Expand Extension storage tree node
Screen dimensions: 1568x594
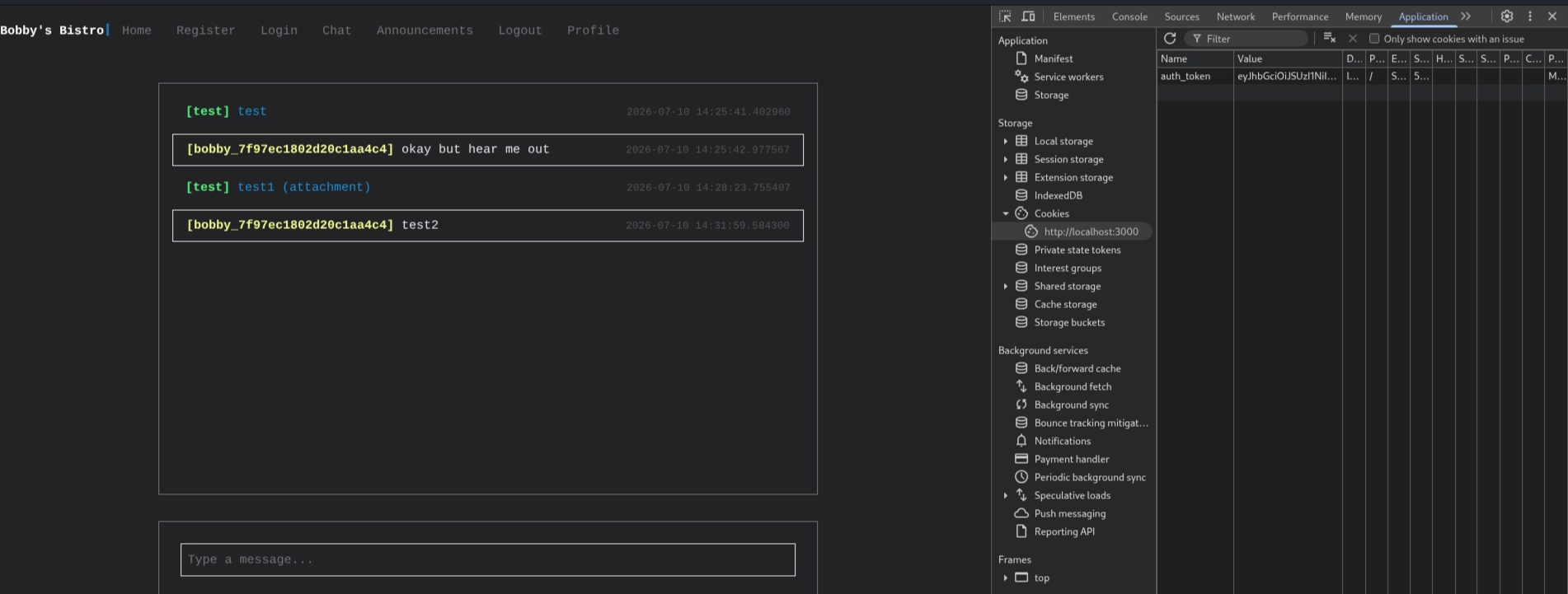1005,177
